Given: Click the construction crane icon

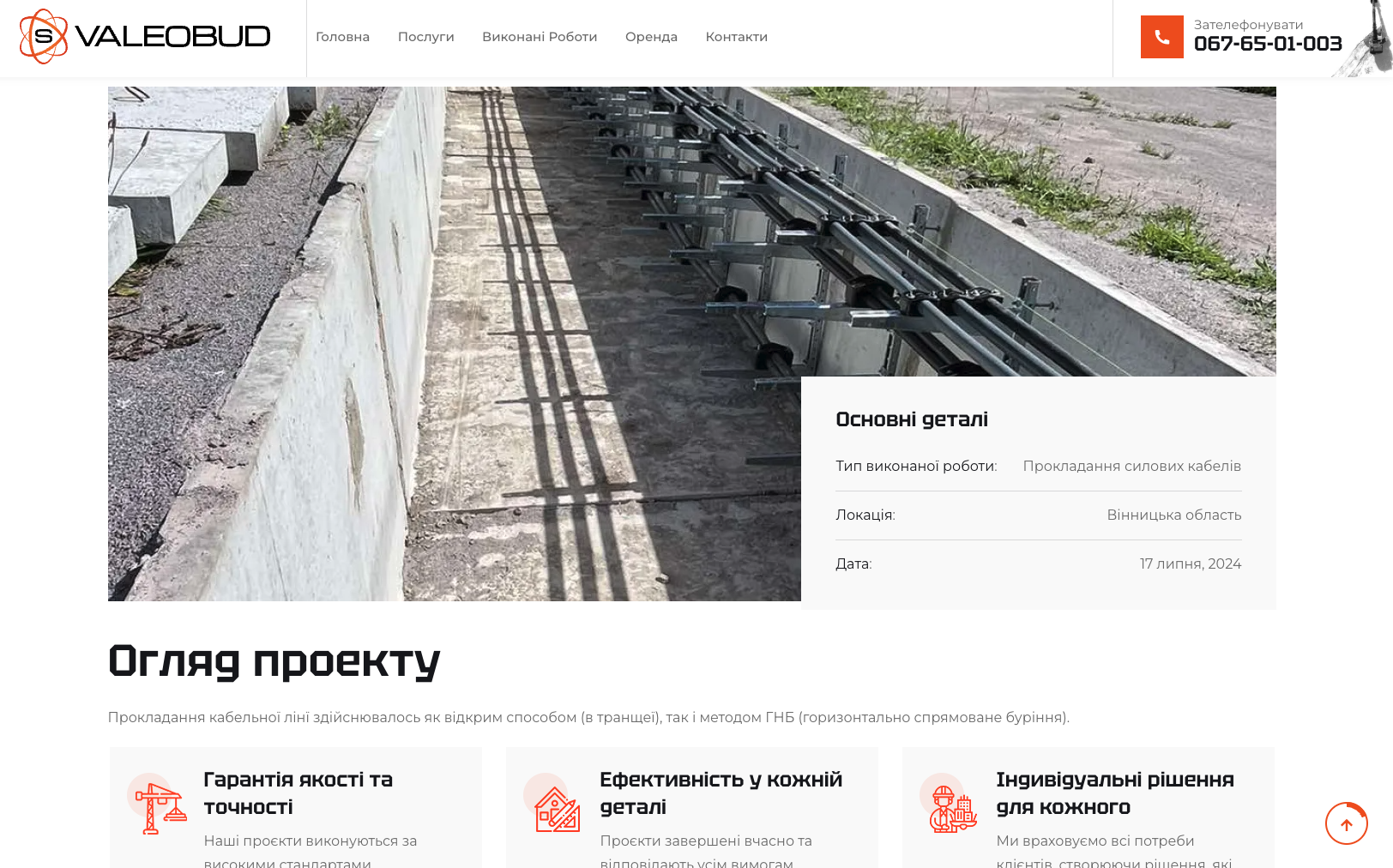Looking at the screenshot, I should tap(160, 808).
